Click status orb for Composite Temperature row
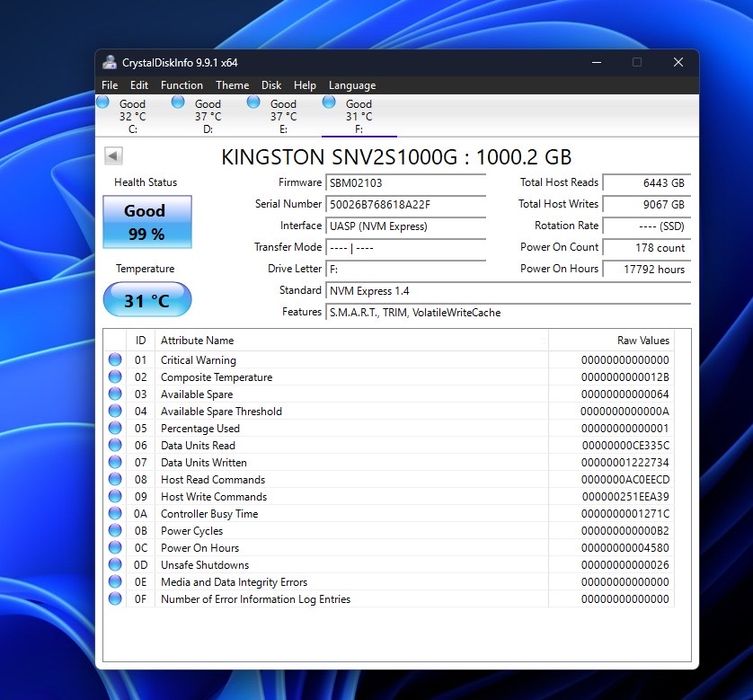 point(115,376)
